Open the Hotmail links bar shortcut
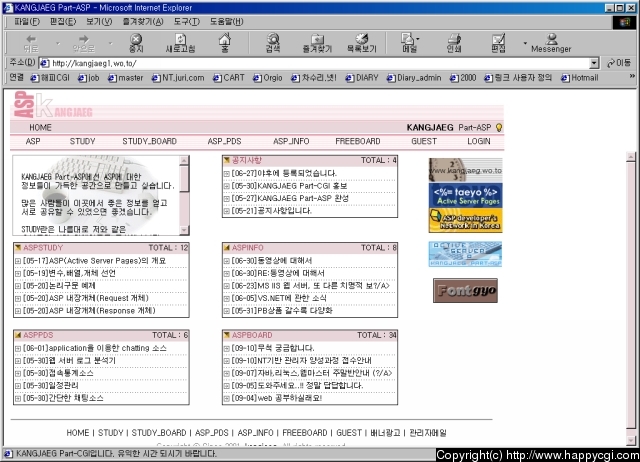This screenshot has height=462, width=640. tap(580, 78)
